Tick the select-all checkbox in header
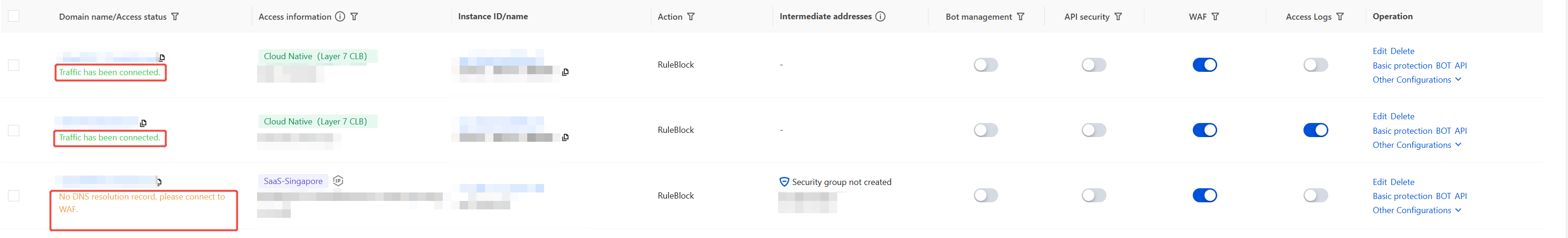This screenshot has height=238, width=1568. pyautogui.click(x=14, y=16)
